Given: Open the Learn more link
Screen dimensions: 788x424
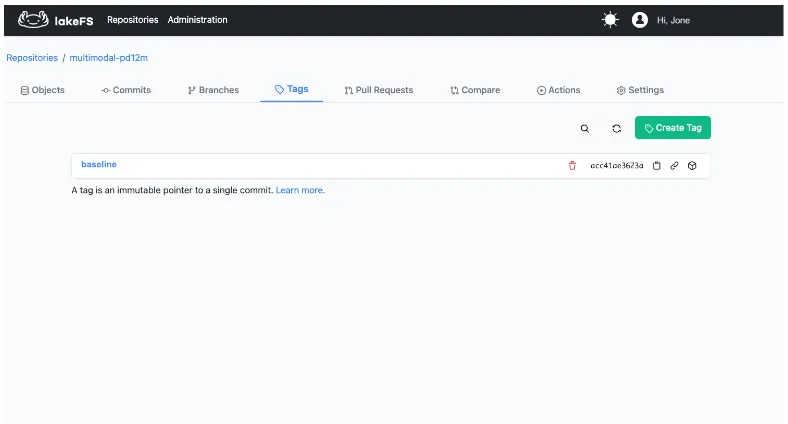Looking at the screenshot, I should coord(300,190).
